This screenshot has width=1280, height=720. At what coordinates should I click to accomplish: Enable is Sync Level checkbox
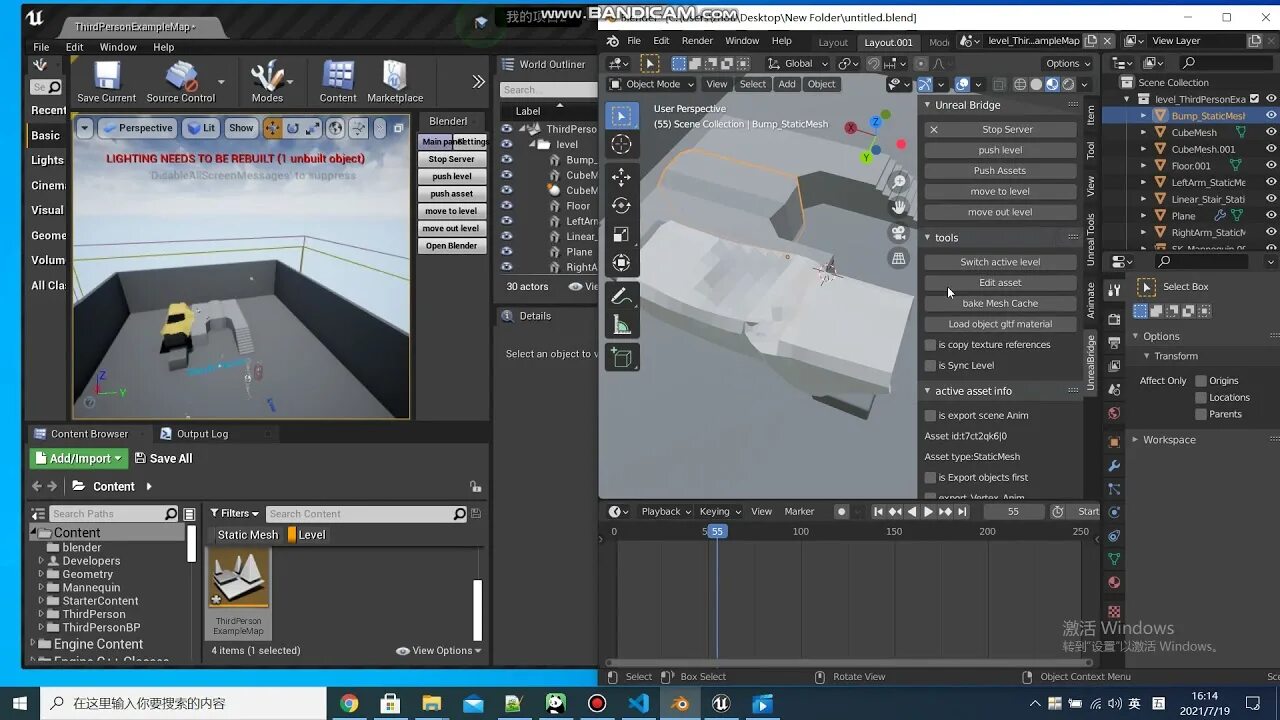(930, 366)
